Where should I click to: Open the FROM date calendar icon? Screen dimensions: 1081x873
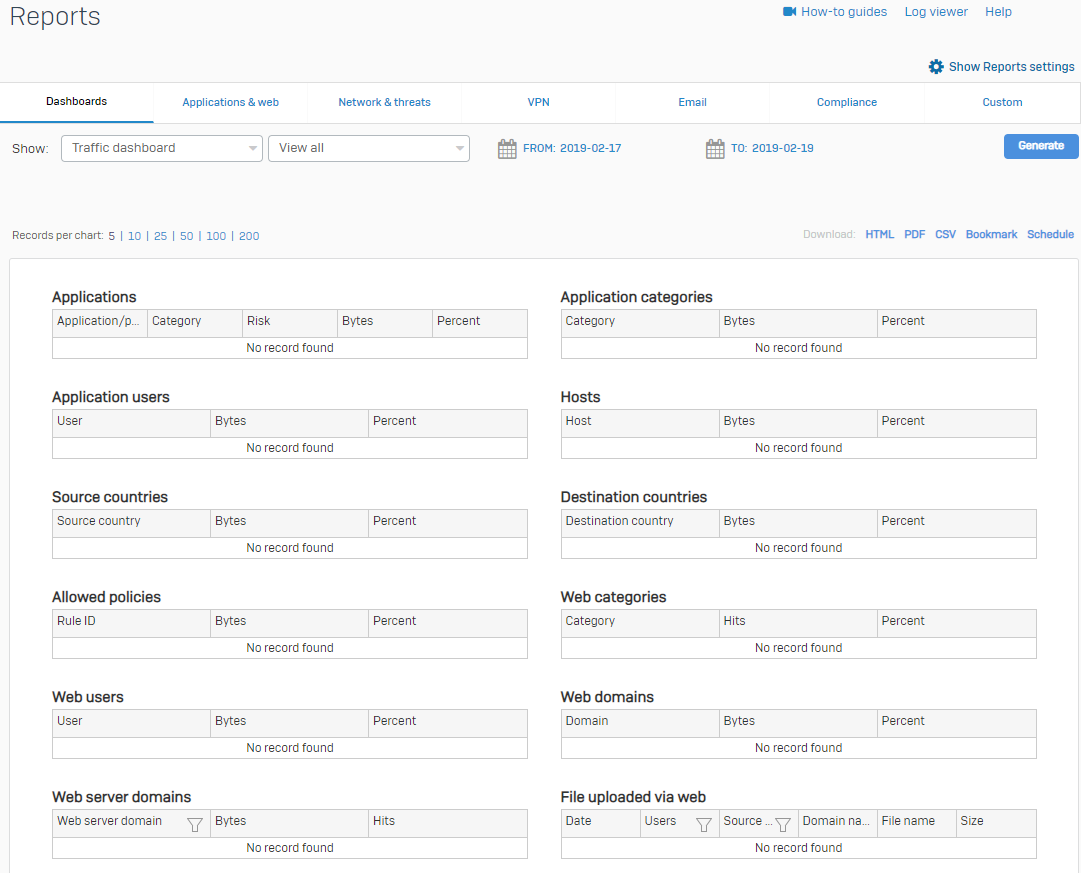(507, 149)
